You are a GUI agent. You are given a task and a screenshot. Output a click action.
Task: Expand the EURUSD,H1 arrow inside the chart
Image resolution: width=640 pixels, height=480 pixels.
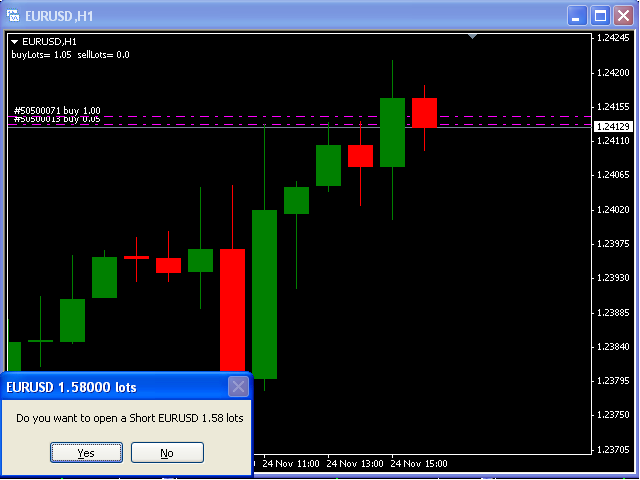pyautogui.click(x=15, y=41)
